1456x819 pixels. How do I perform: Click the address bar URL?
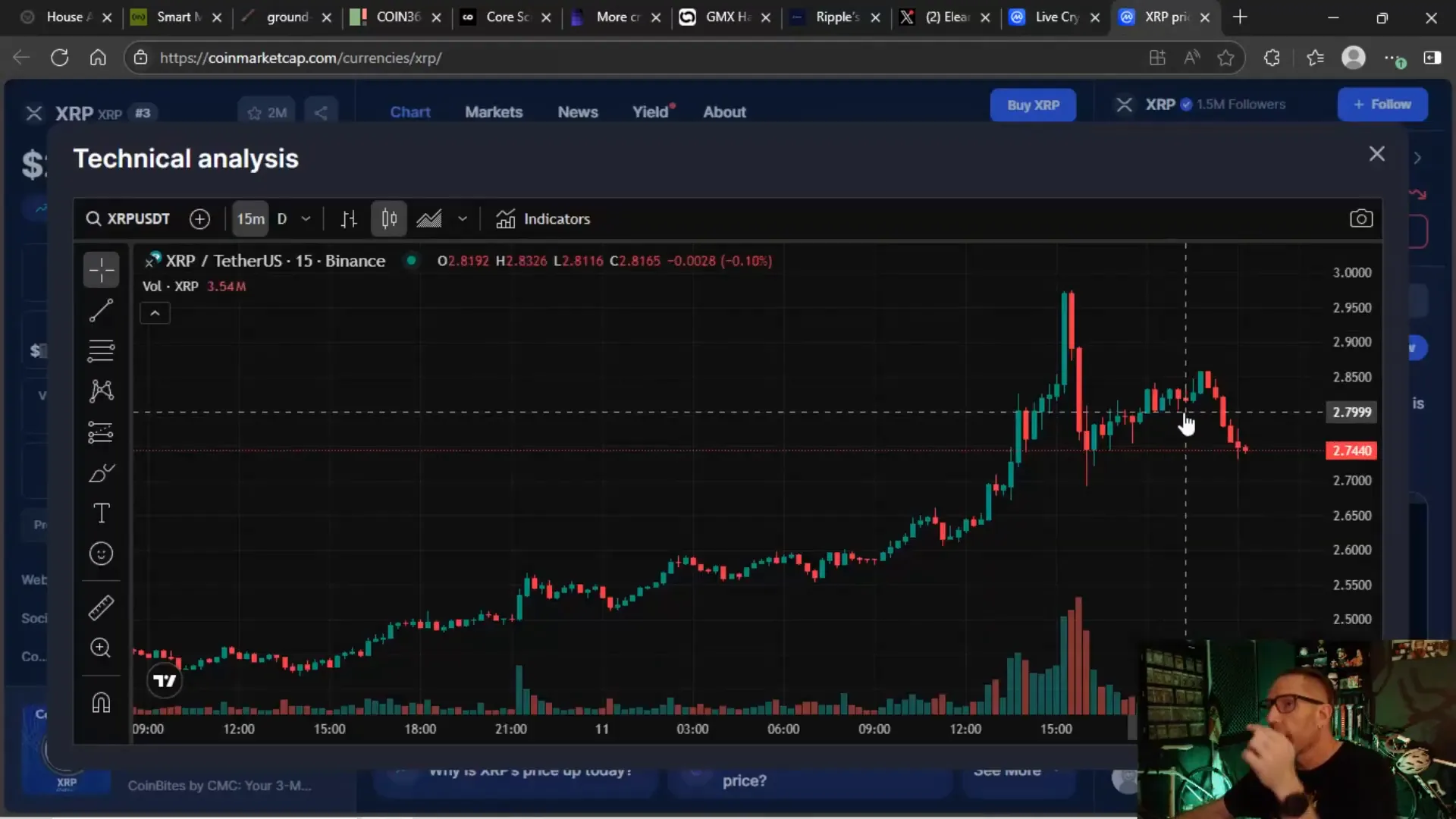click(300, 58)
